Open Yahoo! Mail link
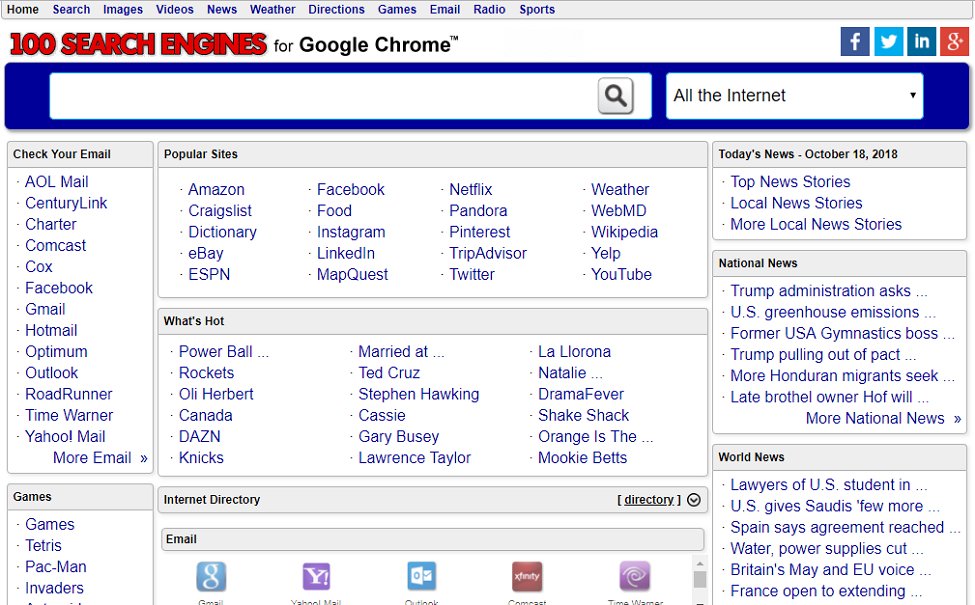 click(65, 436)
